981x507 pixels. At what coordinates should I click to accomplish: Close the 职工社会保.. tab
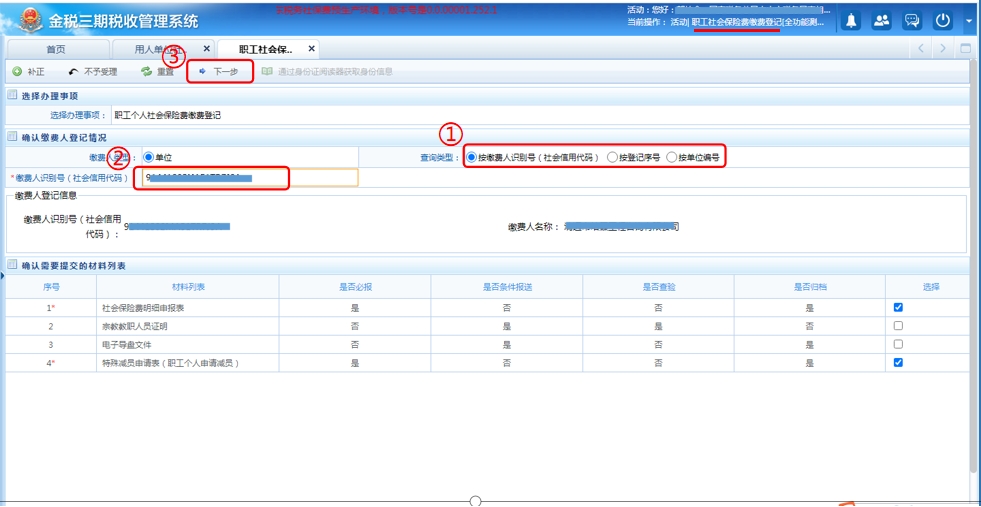coord(311,49)
